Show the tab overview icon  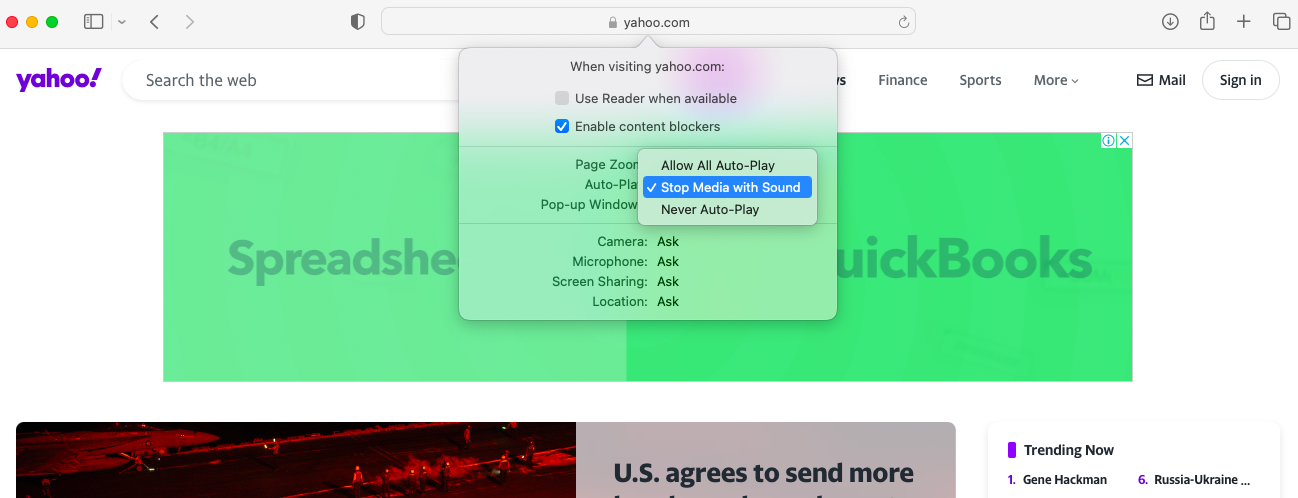1281,21
